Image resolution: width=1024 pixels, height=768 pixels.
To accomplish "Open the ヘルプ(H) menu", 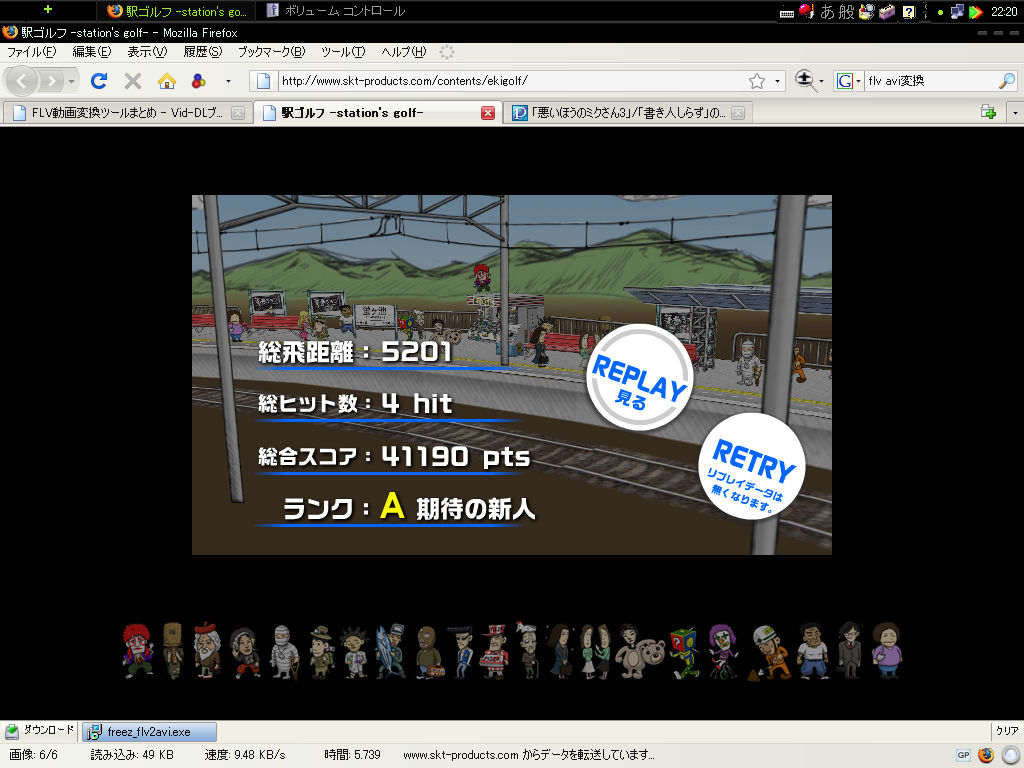I will coord(404,52).
